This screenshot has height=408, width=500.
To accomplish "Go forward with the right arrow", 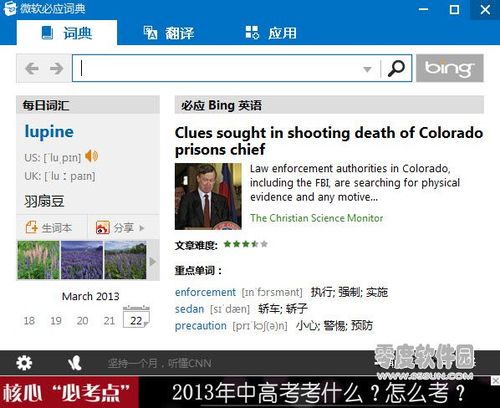I will [56, 69].
